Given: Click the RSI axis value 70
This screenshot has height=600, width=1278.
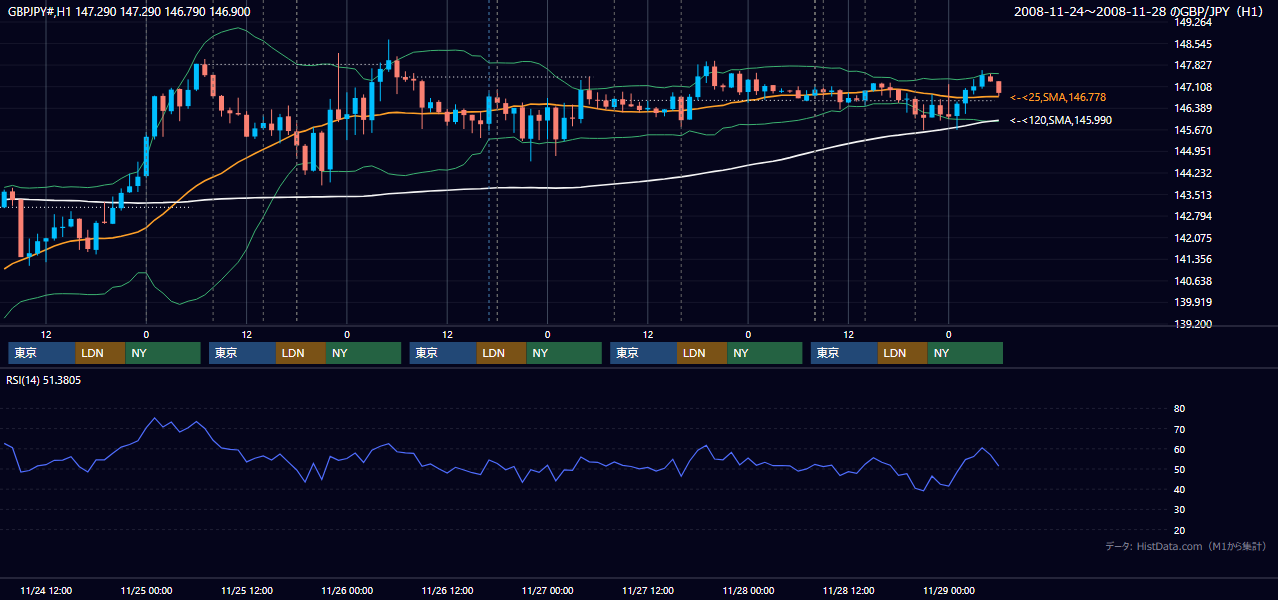Looking at the screenshot, I should click(x=1180, y=429).
